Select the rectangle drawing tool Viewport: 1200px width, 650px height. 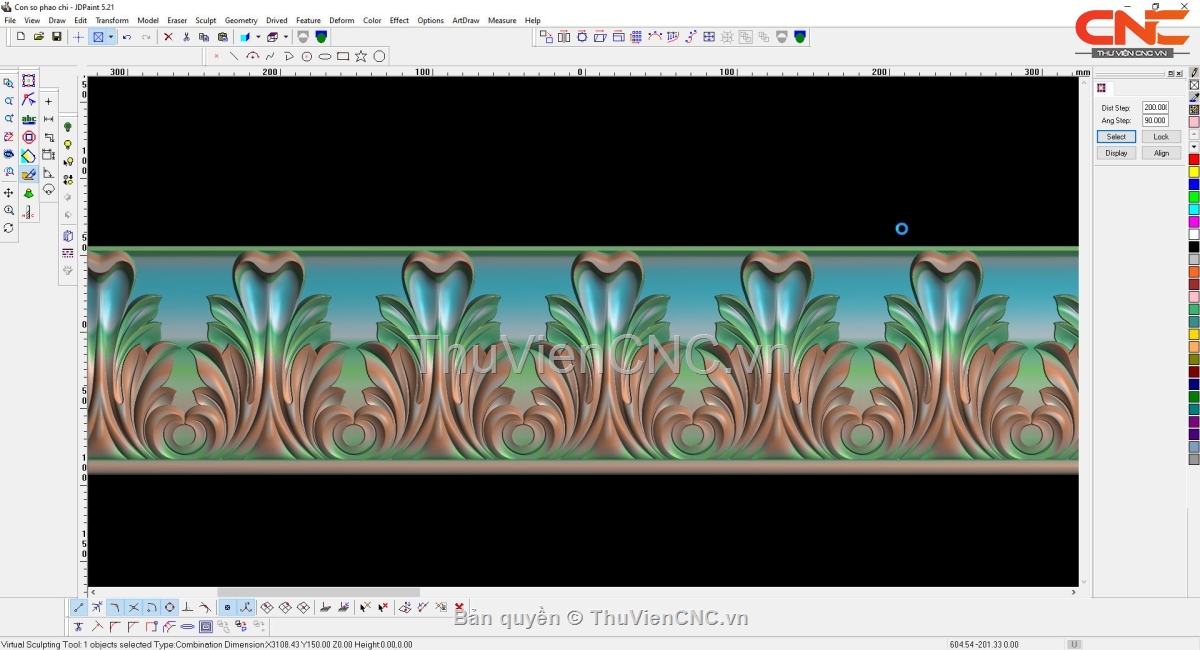coord(343,56)
